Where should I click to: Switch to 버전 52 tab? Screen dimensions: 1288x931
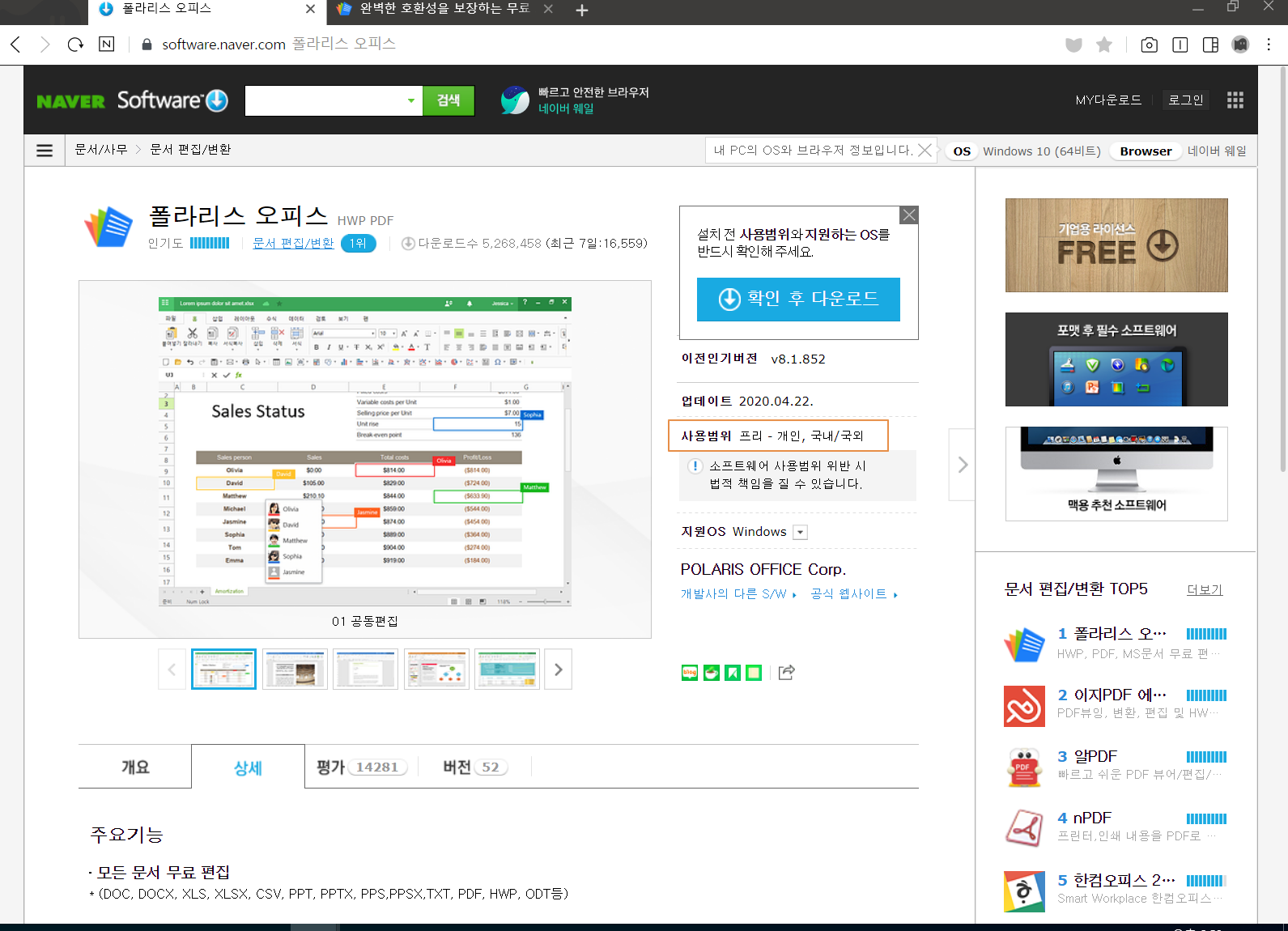pos(475,767)
